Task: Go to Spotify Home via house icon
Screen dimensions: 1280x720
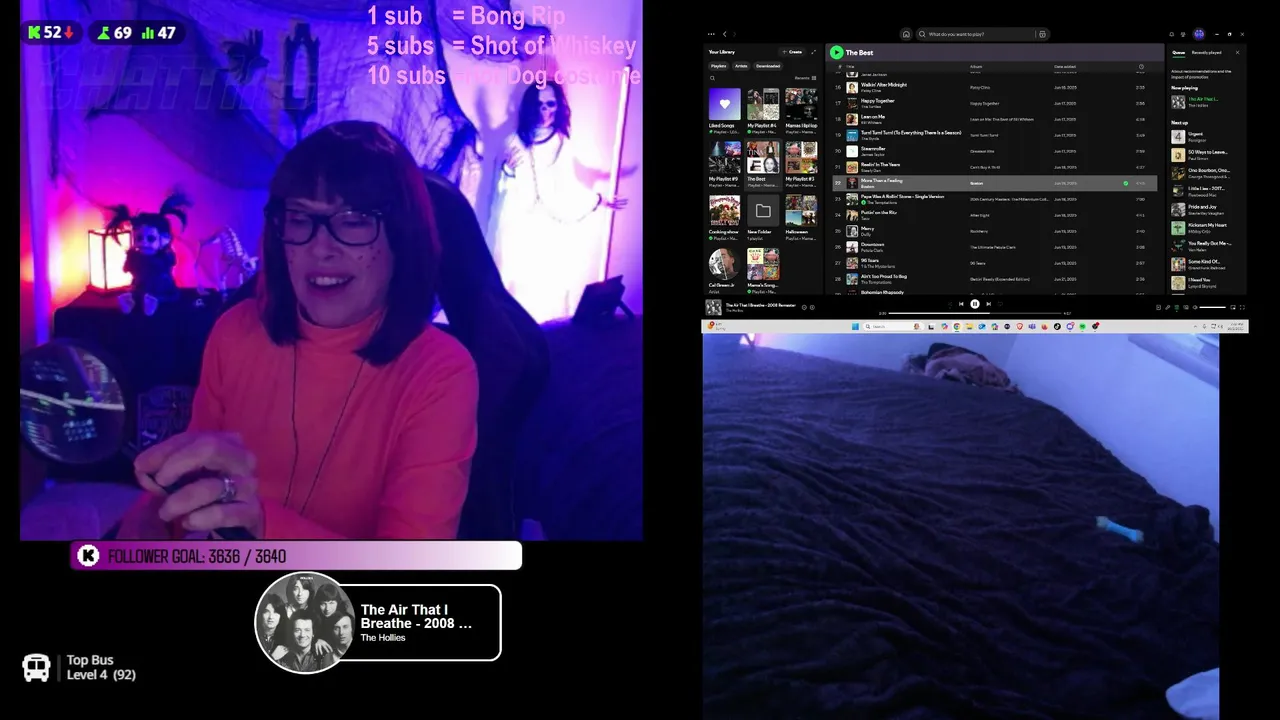Action: [x=906, y=34]
